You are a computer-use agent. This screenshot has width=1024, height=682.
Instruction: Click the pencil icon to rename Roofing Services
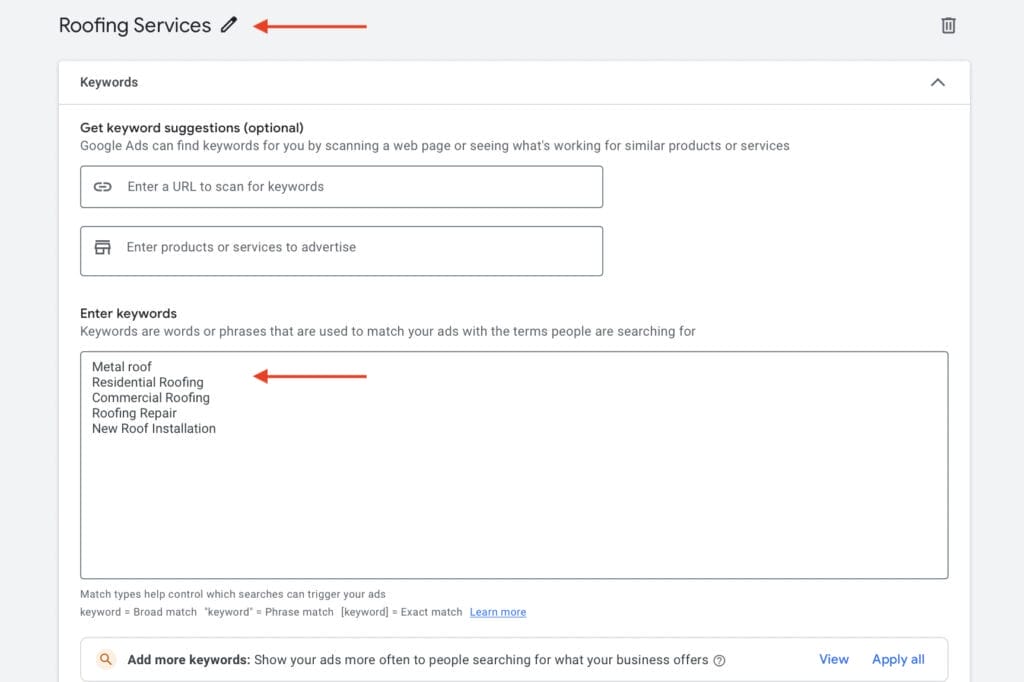[230, 26]
